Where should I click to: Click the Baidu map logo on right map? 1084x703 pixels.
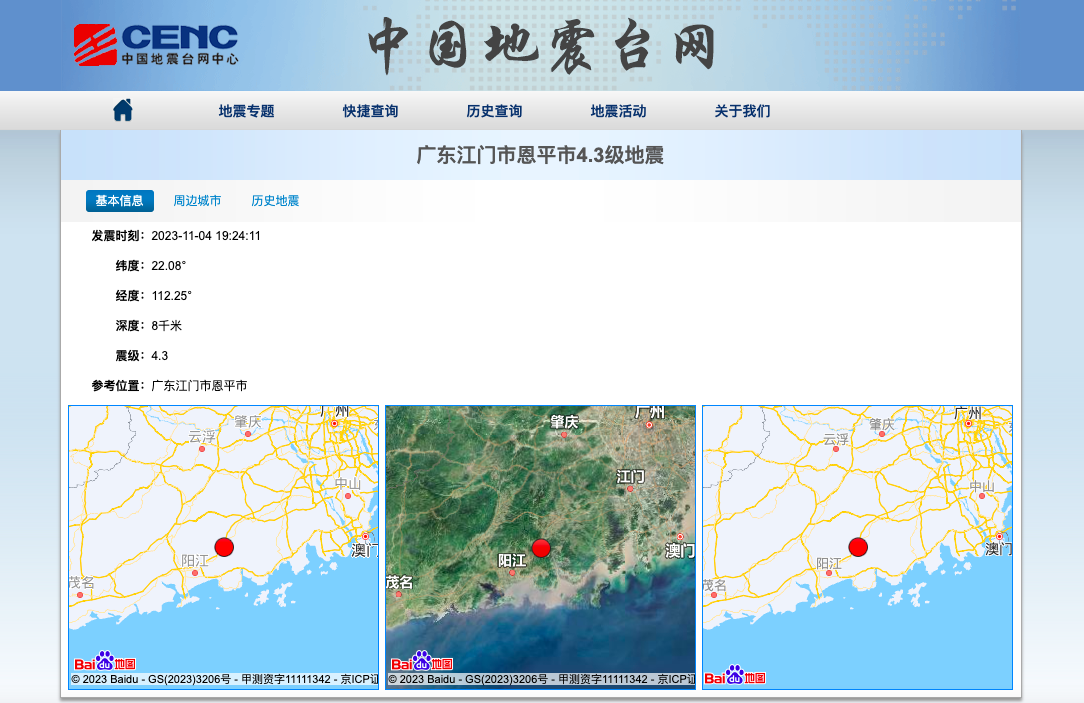point(735,677)
